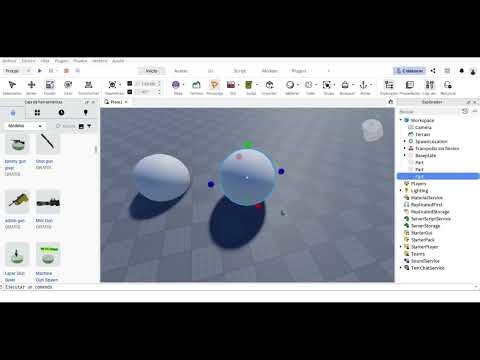480x360 pixels.
Task: Click the Import 3D (Importar) icon
Action: [x=269, y=85]
